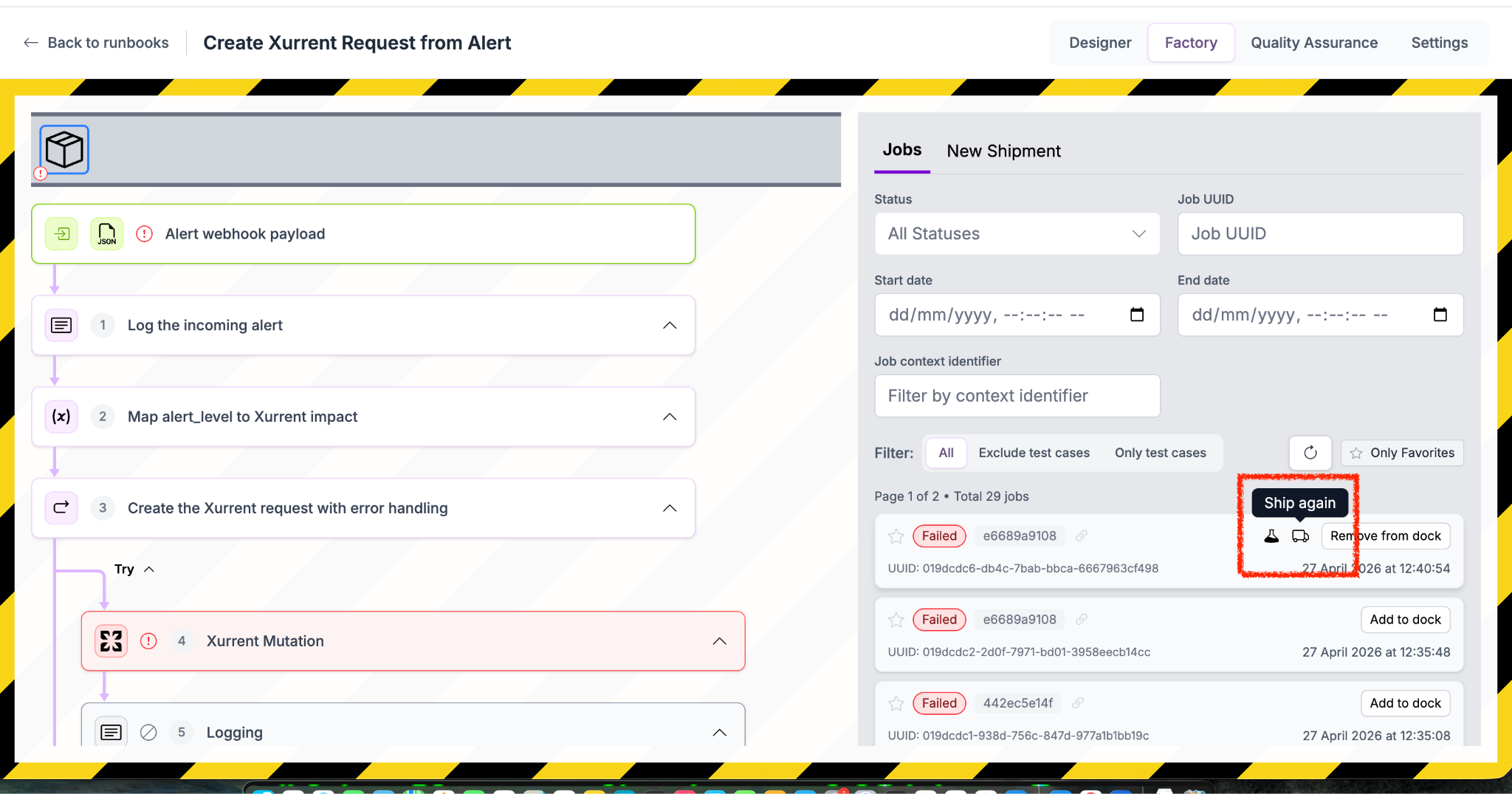Click link icon next to first e6689a9108 job
1512x794 pixels.
point(1082,535)
